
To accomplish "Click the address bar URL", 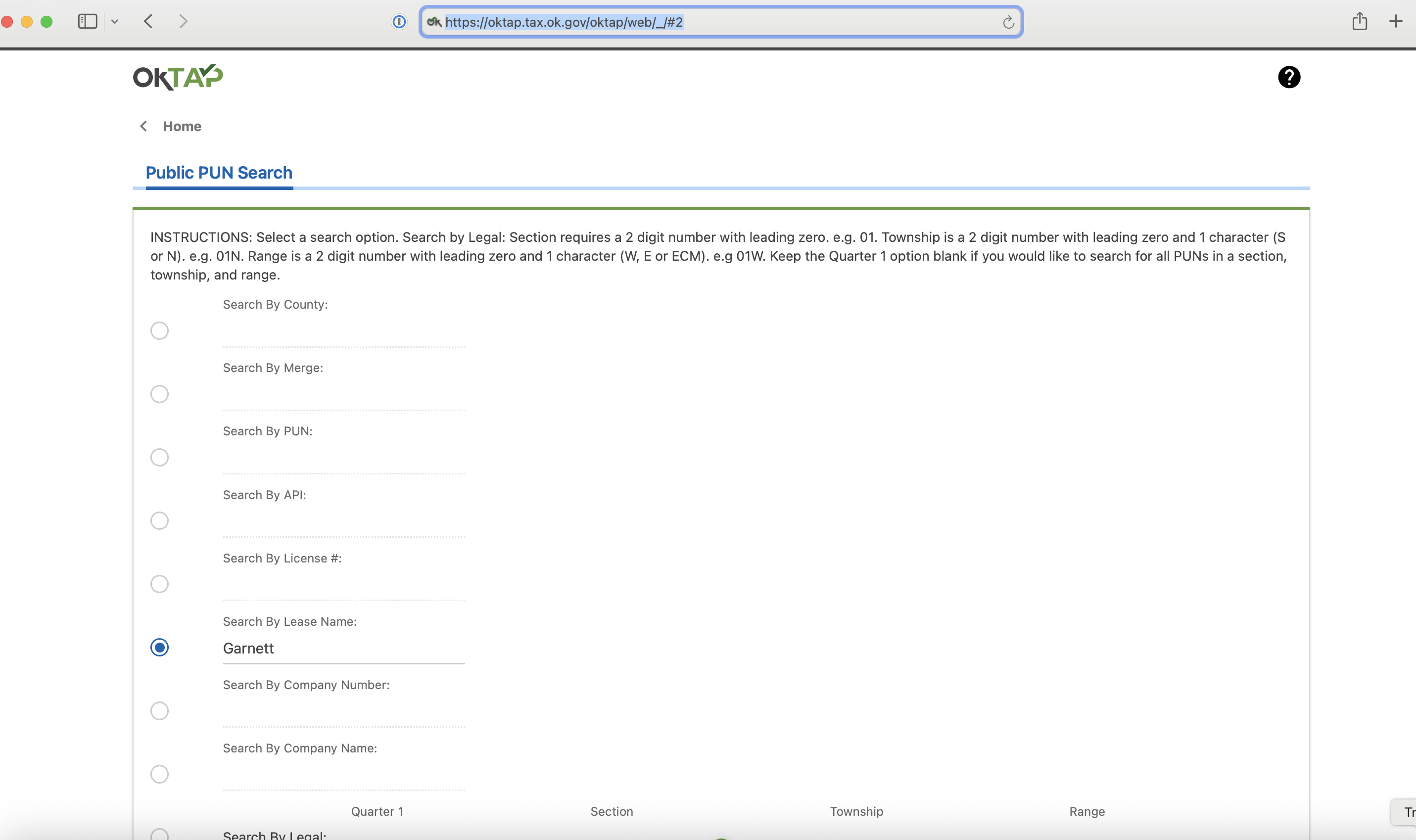I will (x=564, y=22).
